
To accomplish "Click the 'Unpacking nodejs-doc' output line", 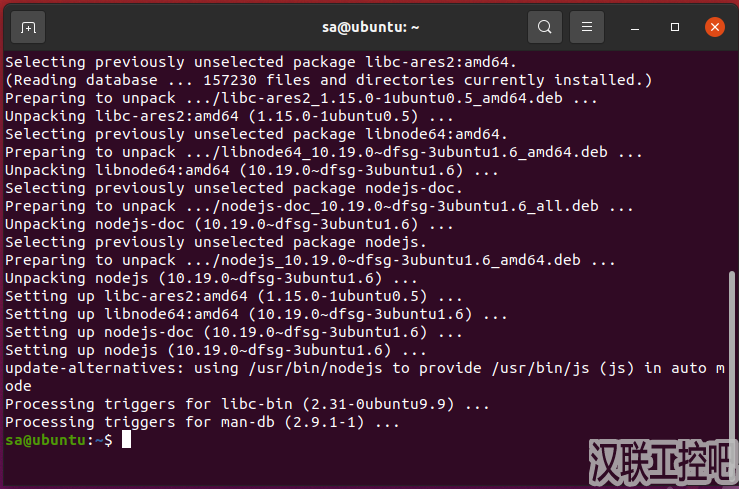I will pyautogui.click(x=232, y=224).
